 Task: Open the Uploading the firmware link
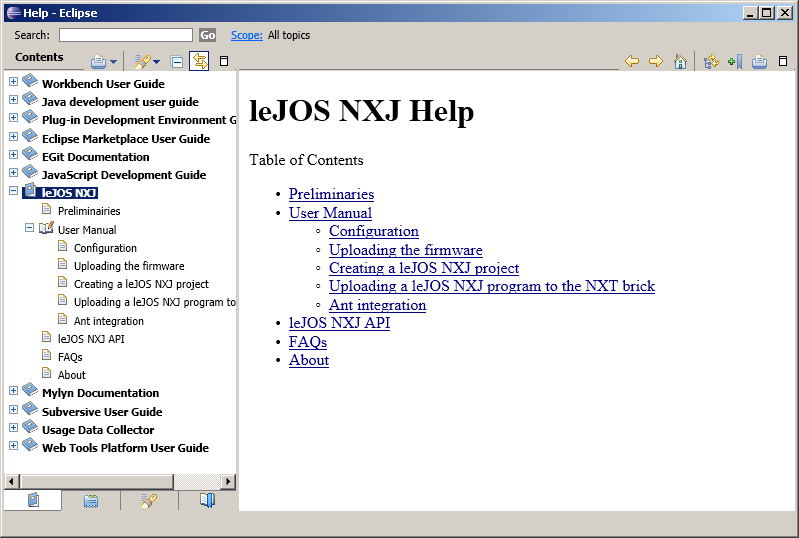pos(406,250)
